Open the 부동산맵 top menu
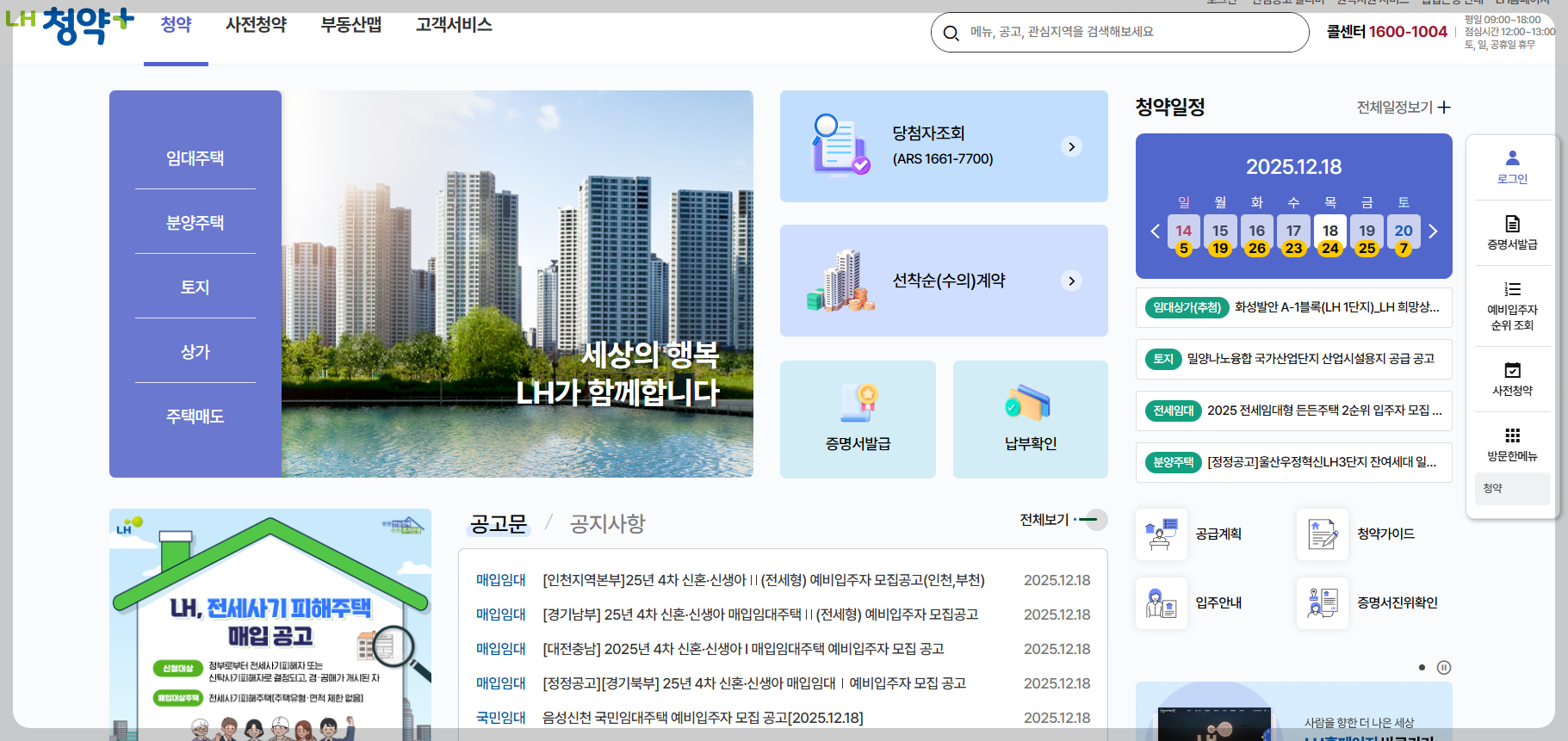 pos(351,24)
